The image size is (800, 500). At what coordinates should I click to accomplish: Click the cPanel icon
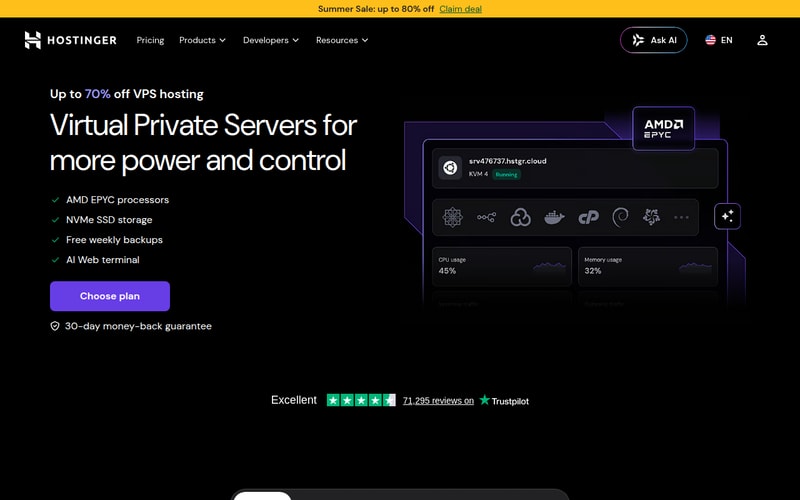(x=588, y=218)
